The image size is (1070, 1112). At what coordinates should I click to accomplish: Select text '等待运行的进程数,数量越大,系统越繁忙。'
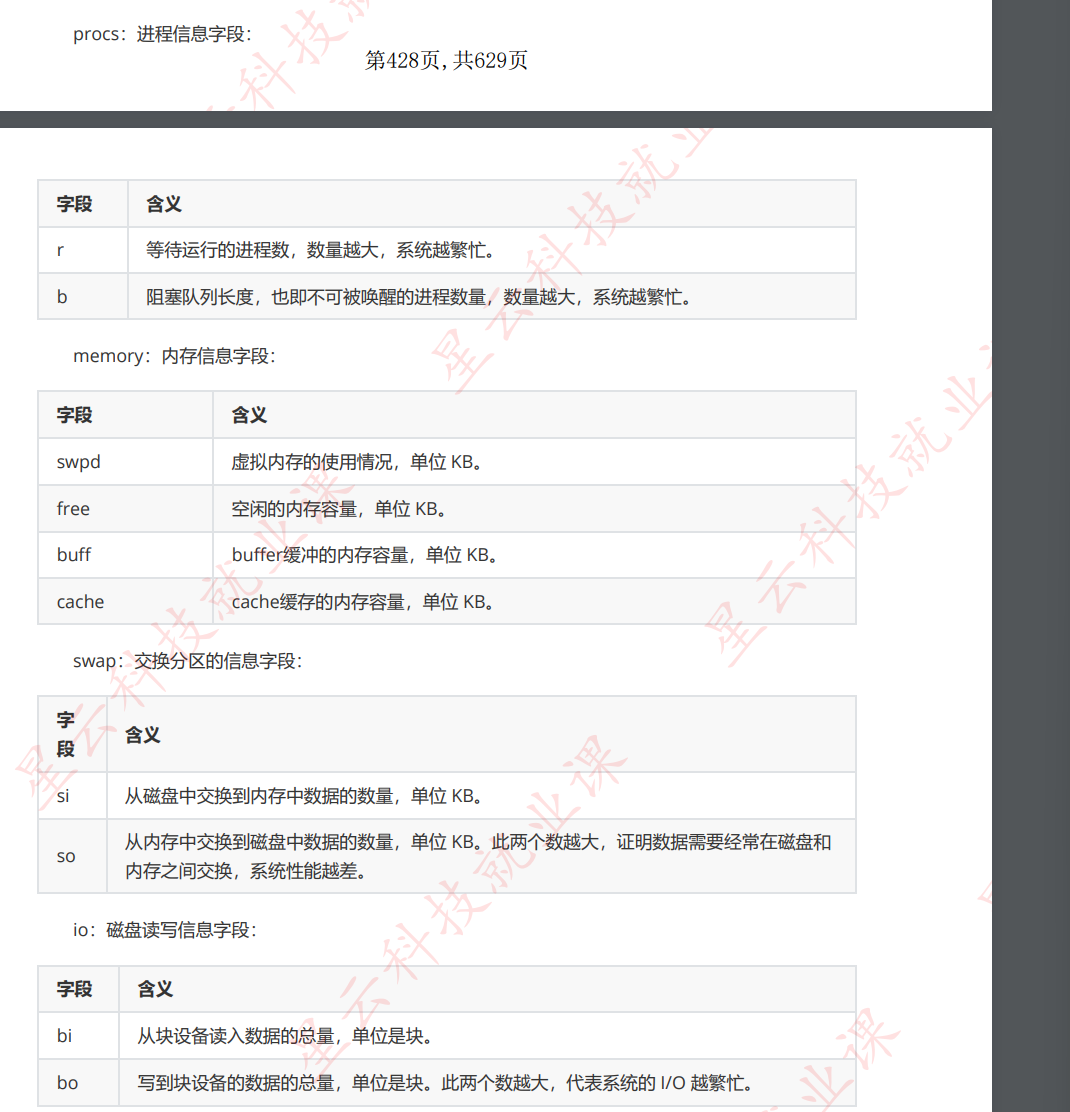(x=321, y=250)
